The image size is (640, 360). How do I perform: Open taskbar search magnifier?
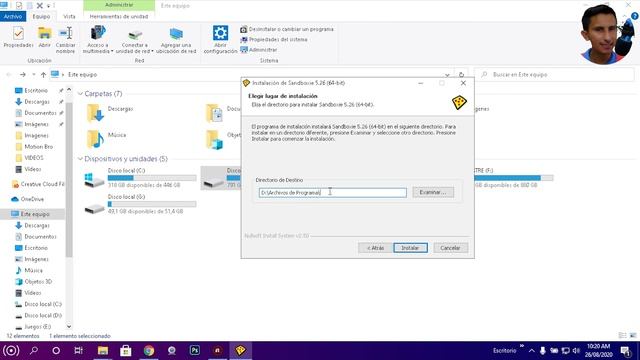(34, 351)
